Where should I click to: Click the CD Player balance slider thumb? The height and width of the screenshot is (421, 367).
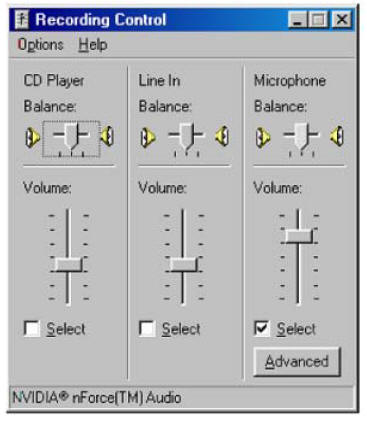point(71,135)
